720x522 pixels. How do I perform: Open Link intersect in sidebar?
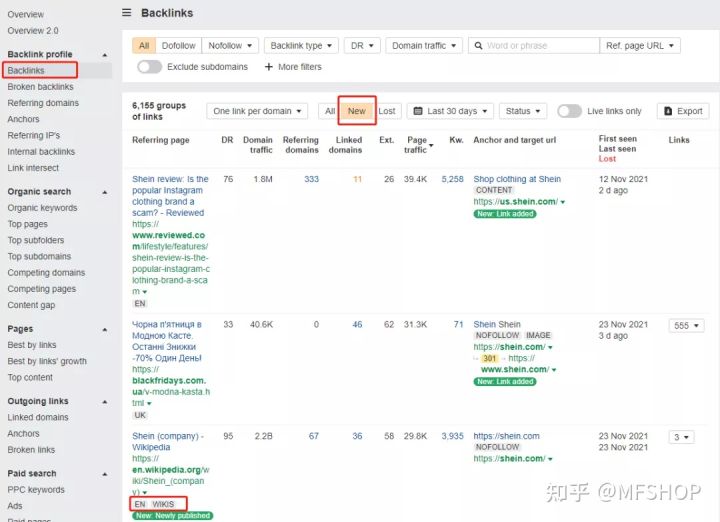(33, 168)
